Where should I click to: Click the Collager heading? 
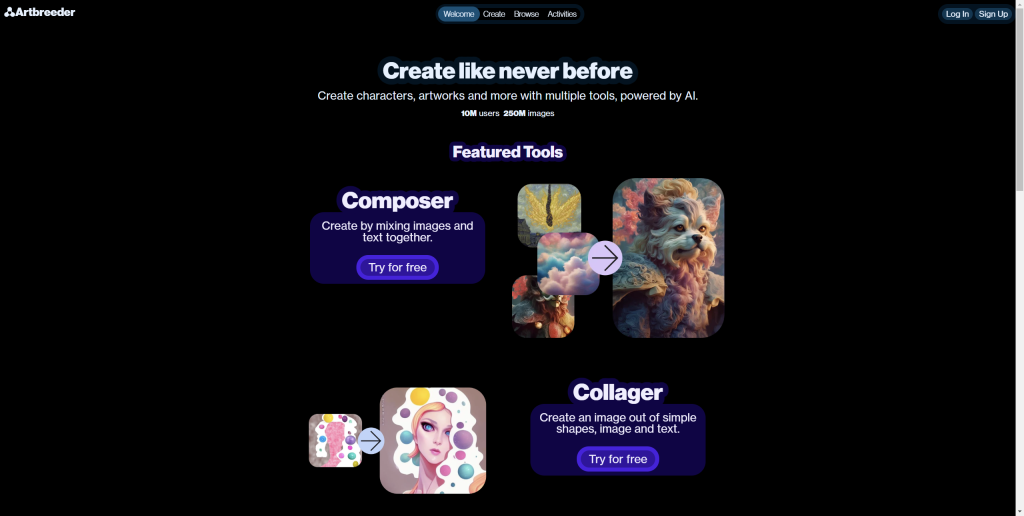tap(618, 392)
